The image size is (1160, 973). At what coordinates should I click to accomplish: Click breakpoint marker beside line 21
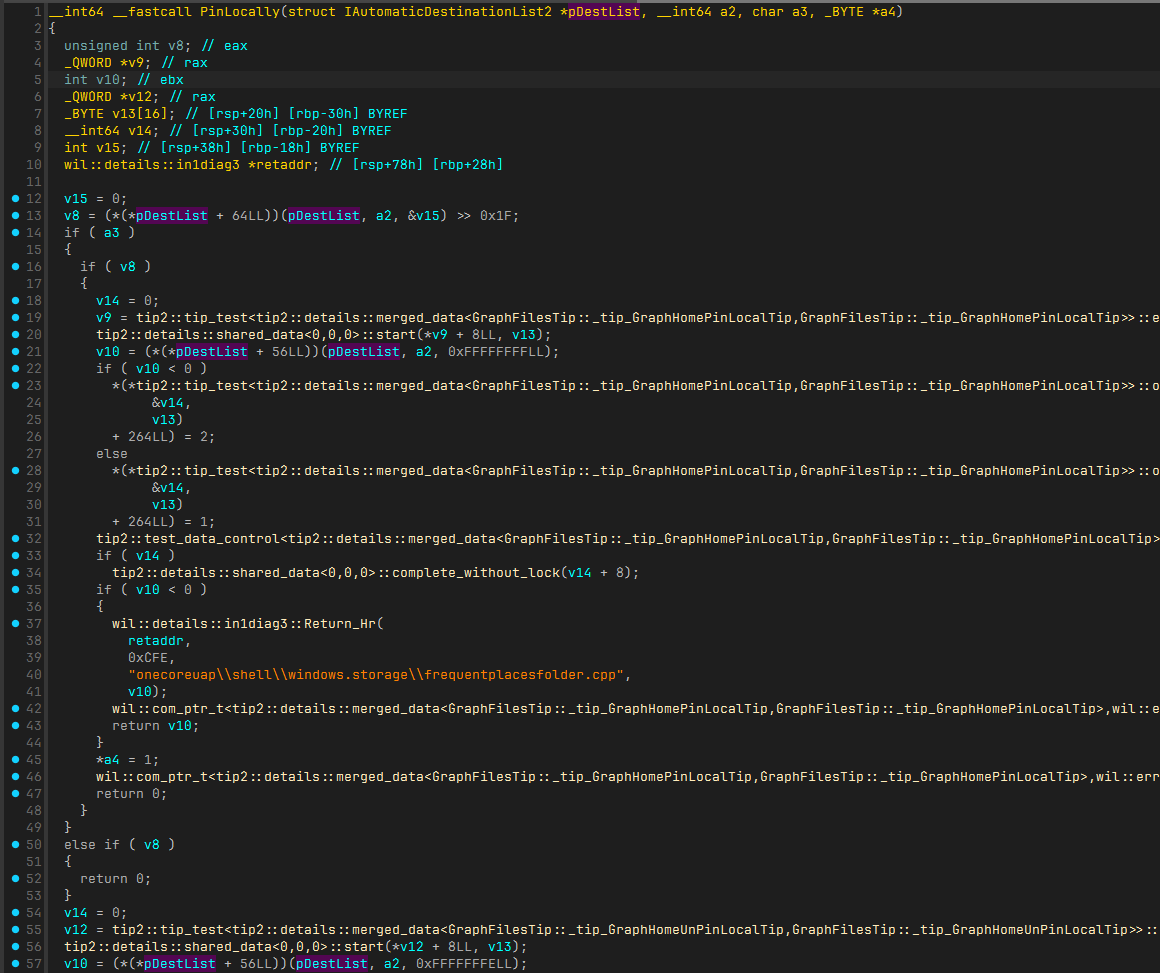15,352
